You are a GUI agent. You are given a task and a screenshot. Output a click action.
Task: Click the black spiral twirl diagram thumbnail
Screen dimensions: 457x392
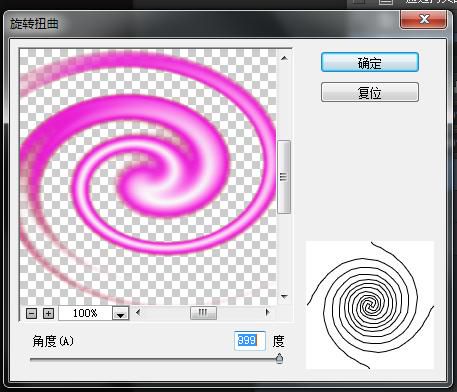click(x=370, y=305)
